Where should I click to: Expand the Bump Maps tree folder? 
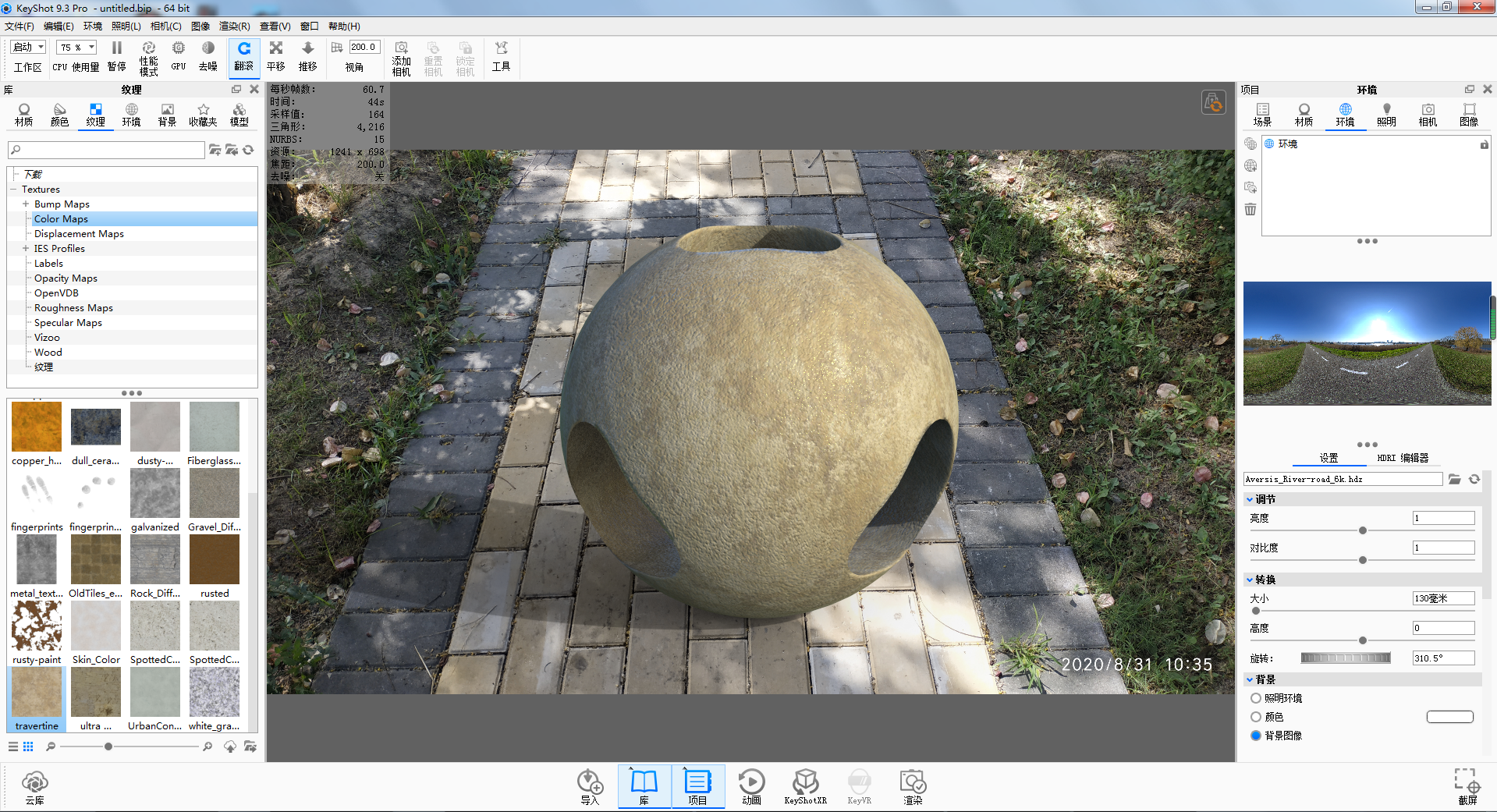[x=26, y=204]
